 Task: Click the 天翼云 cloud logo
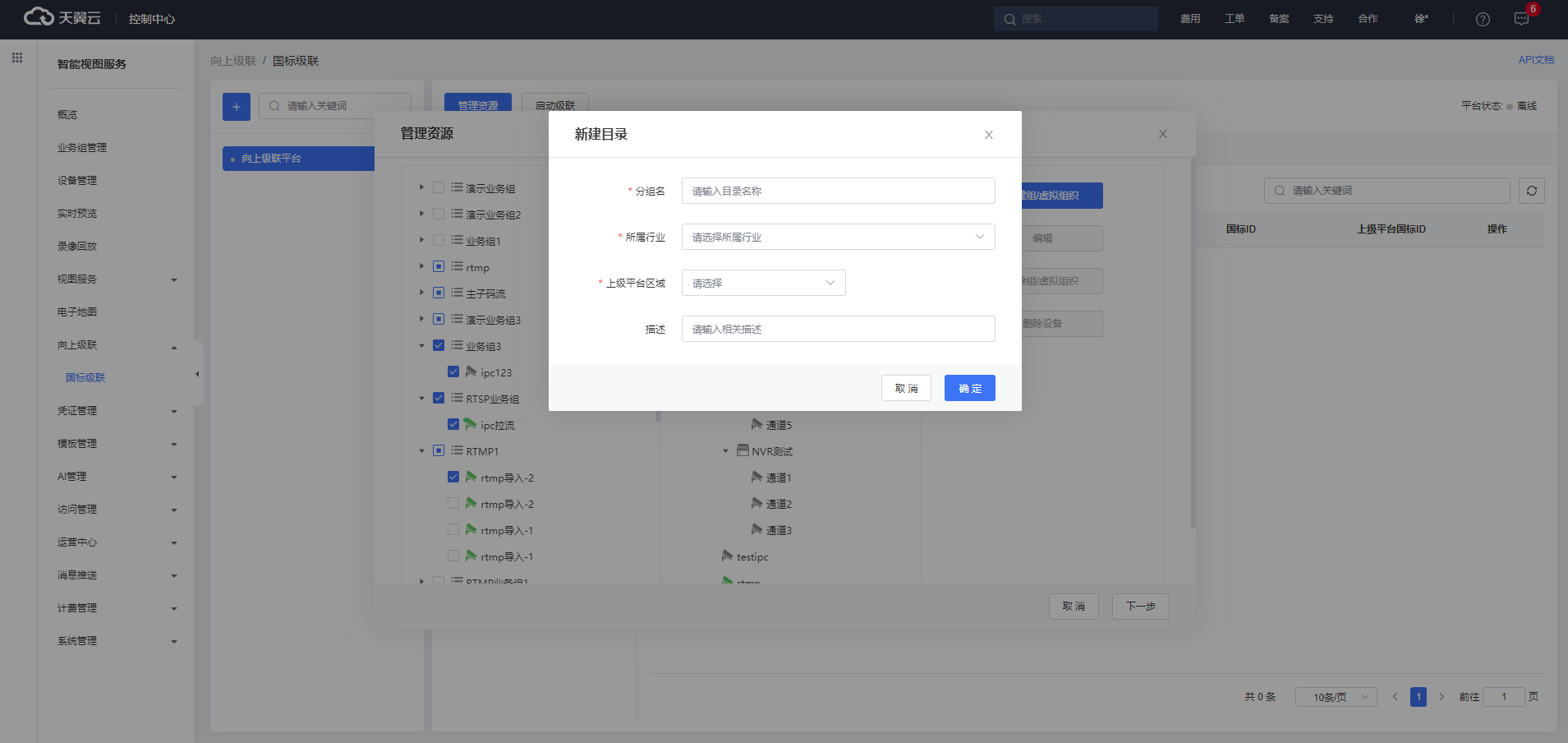coord(62,17)
